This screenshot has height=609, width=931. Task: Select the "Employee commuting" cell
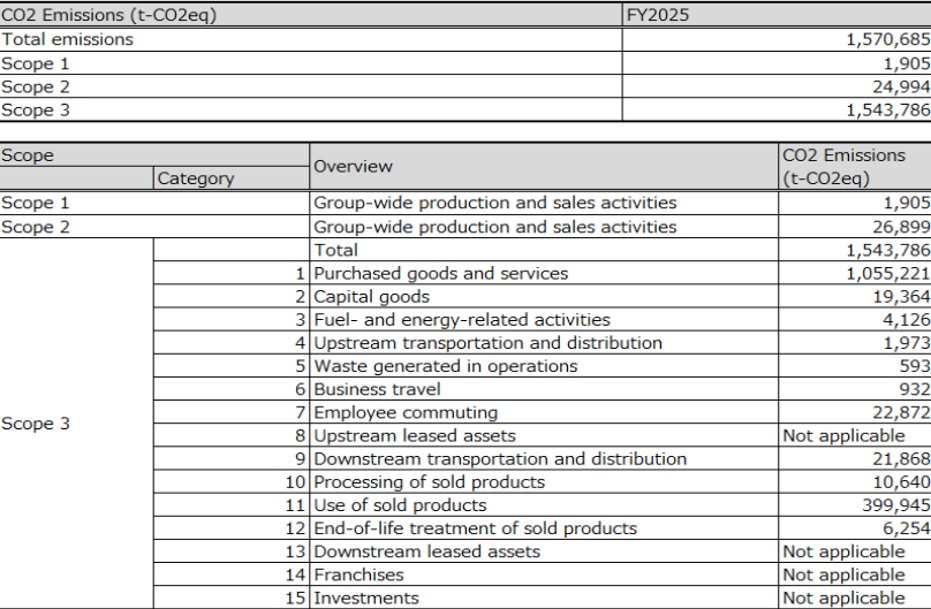544,412
